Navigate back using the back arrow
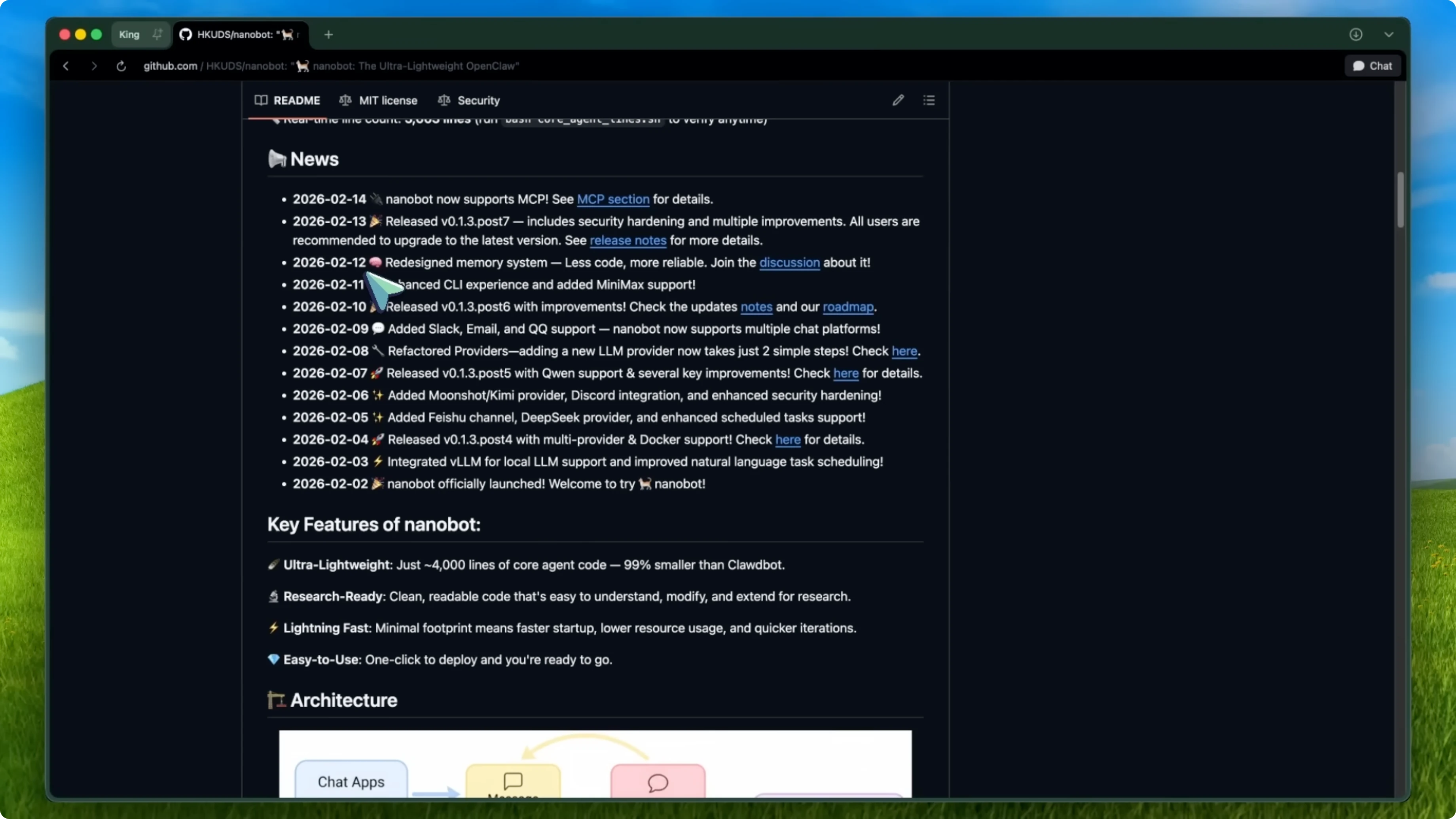Screen dimensions: 1456x819 66,66
